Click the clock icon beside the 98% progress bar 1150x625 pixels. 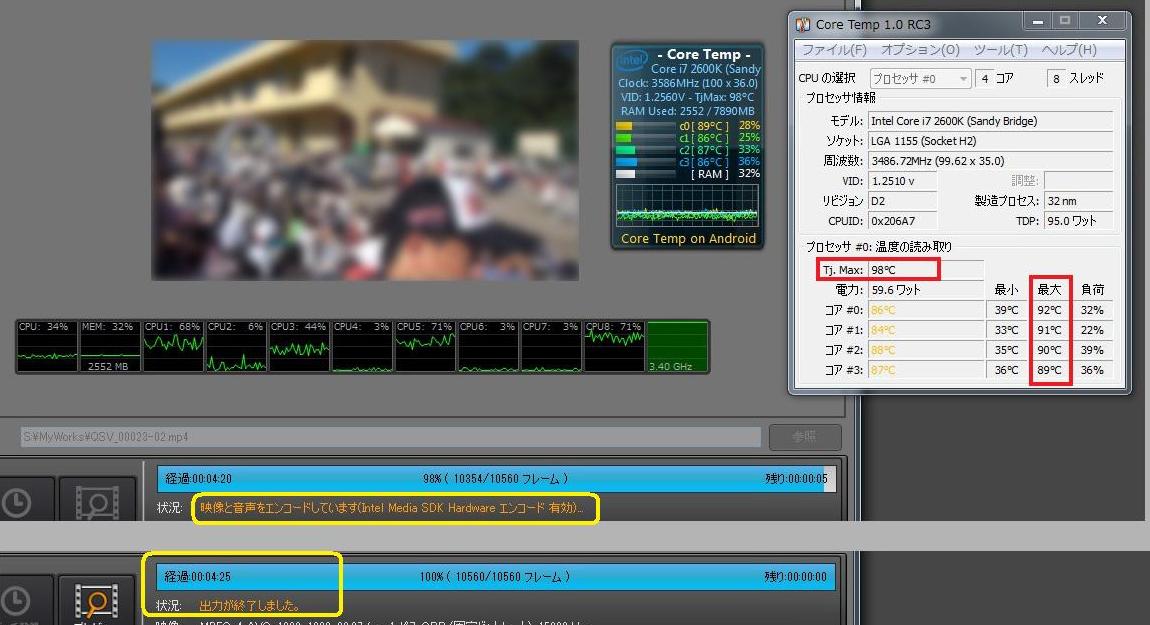(16, 502)
